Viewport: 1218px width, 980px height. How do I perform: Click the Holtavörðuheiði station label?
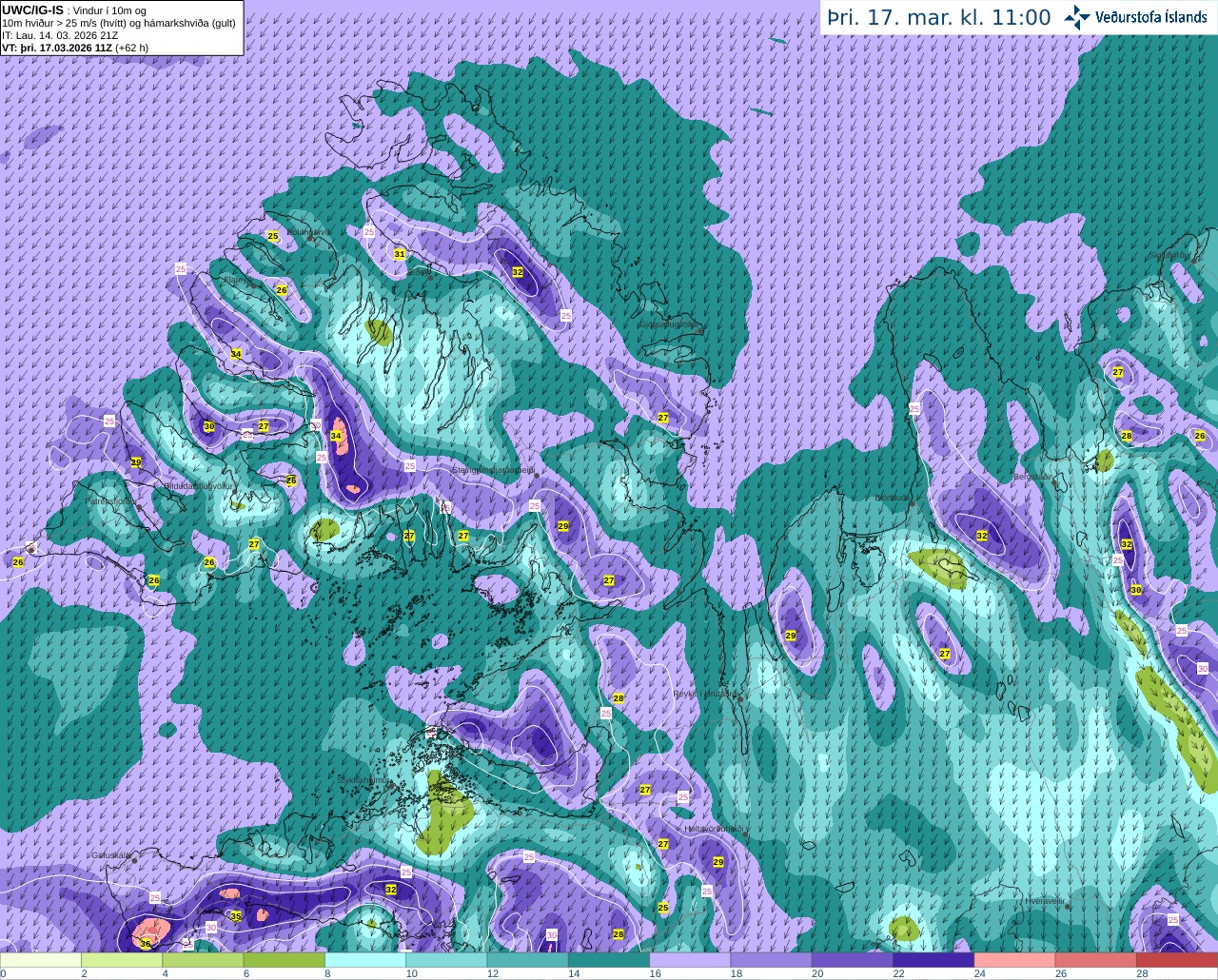pos(714,829)
